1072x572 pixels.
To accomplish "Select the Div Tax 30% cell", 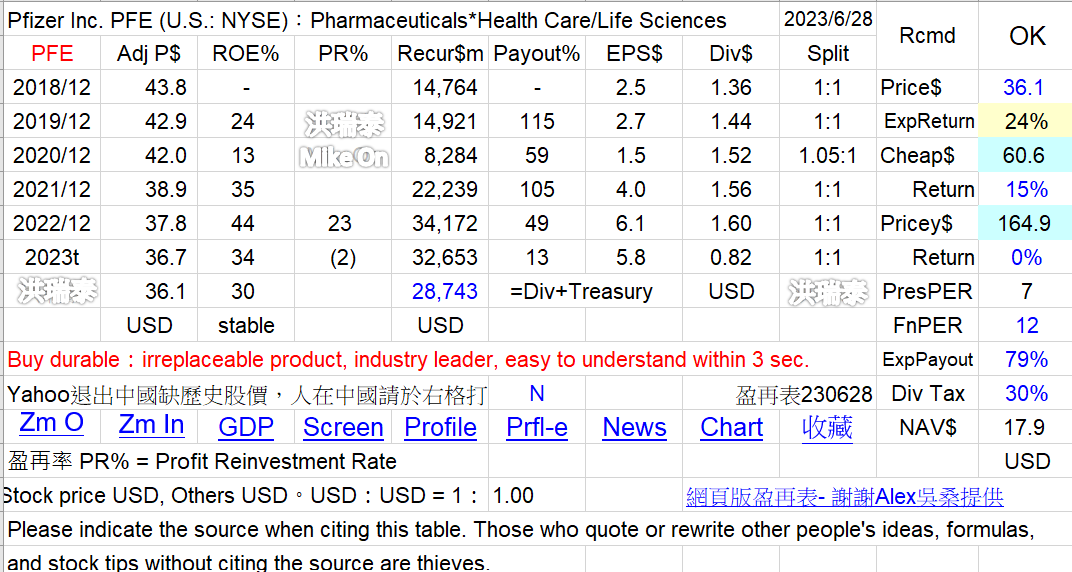I will [1026, 394].
